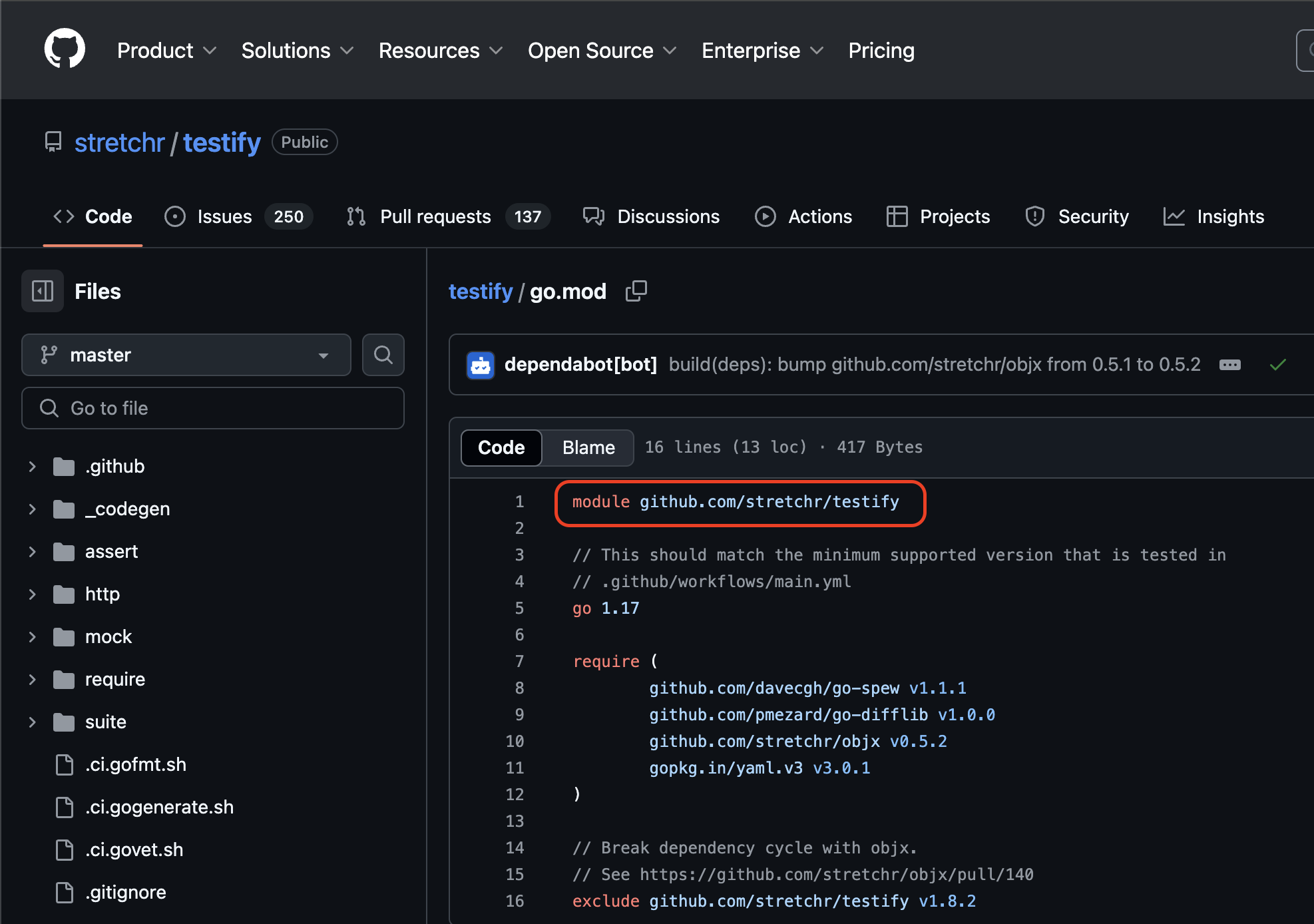Expand commit message ellipsis button
The image size is (1314, 924).
pos(1229,365)
